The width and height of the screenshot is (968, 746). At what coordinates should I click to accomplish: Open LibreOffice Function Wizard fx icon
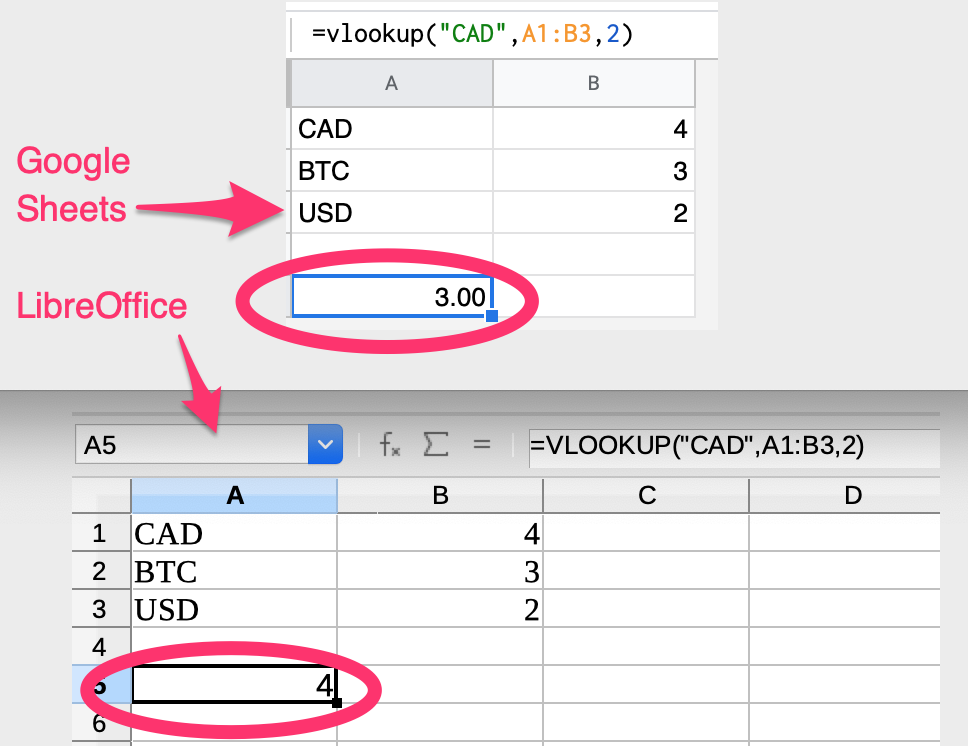click(x=390, y=445)
